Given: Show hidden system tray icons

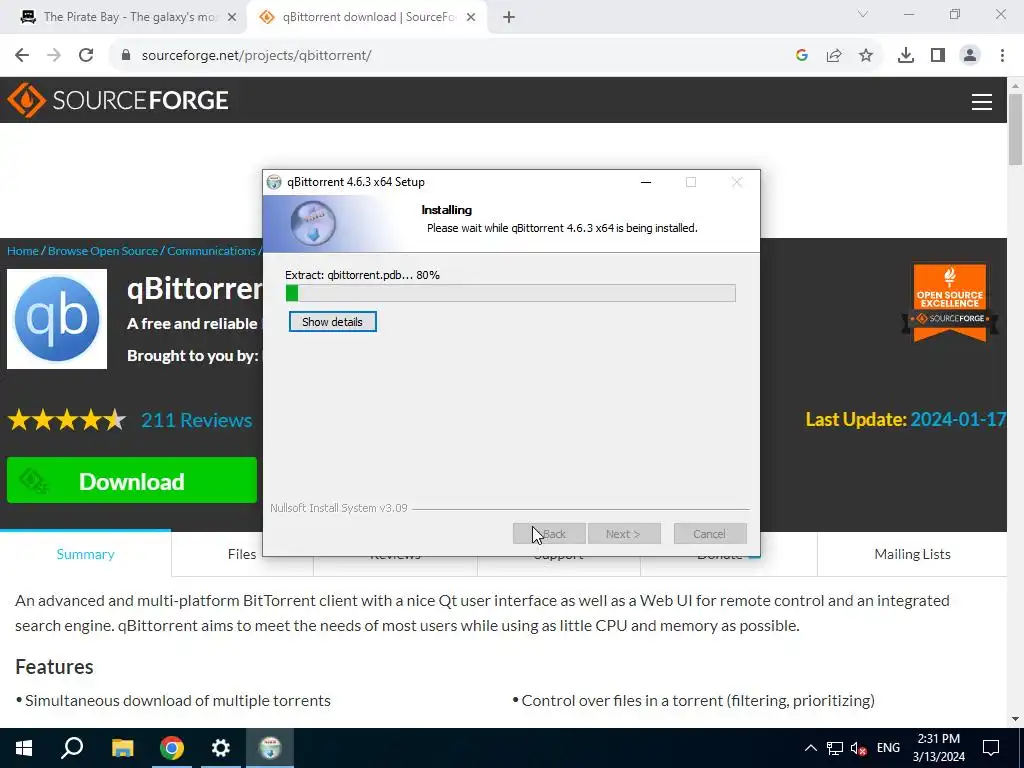Looking at the screenshot, I should pyautogui.click(x=810, y=748).
